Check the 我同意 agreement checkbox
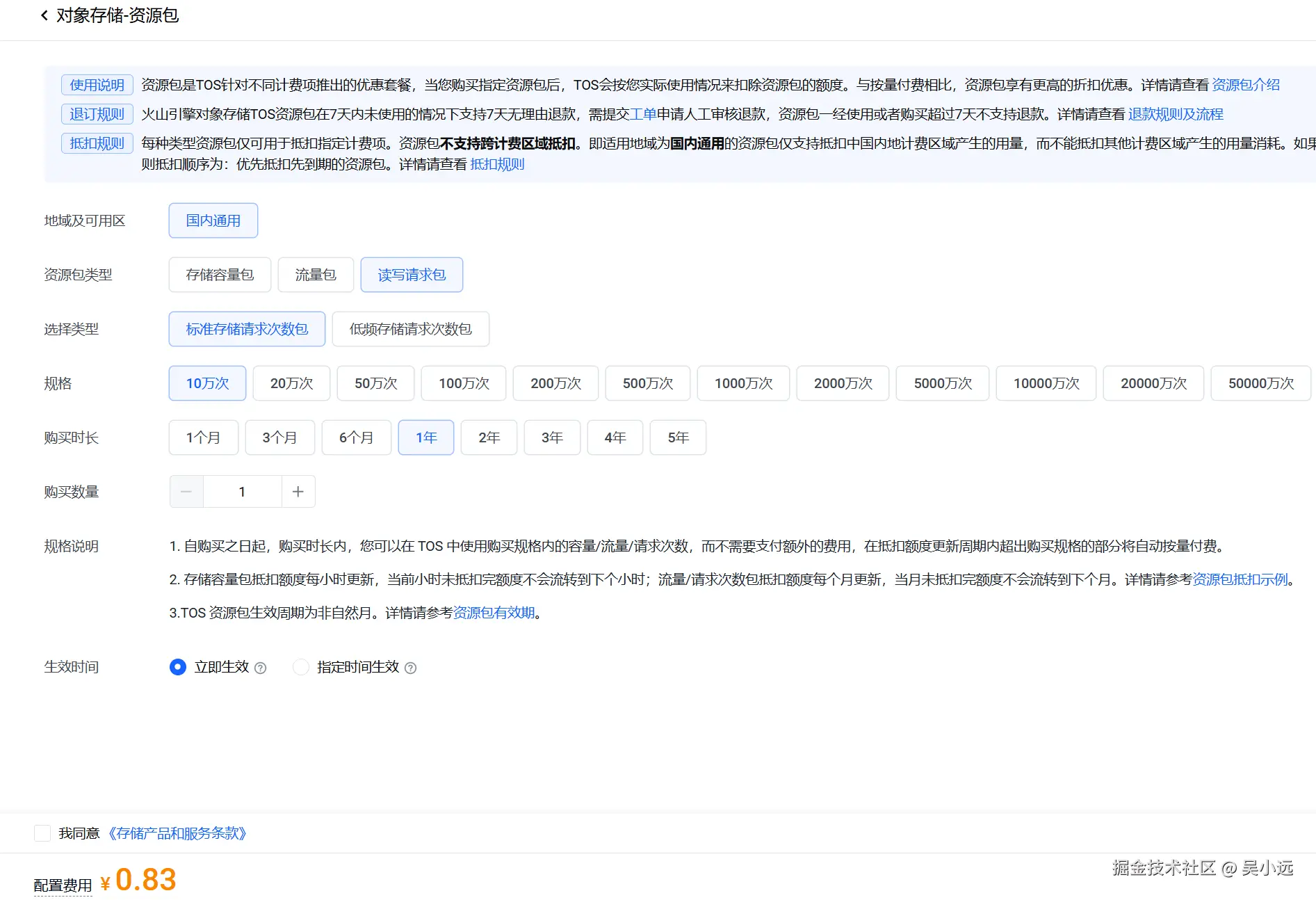 point(42,833)
